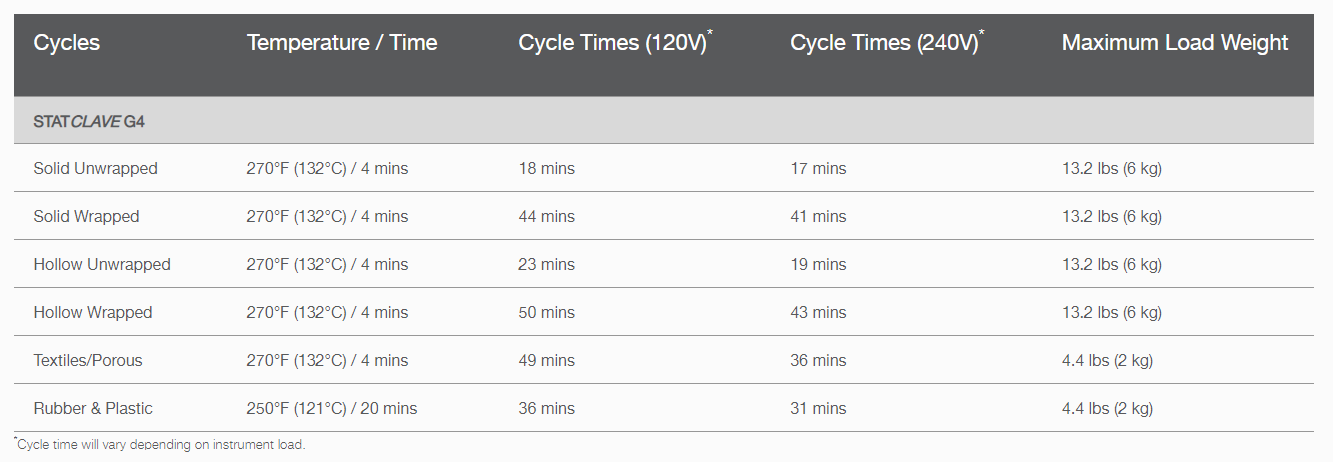Click the Maximum Load Weight header

coord(1175,43)
